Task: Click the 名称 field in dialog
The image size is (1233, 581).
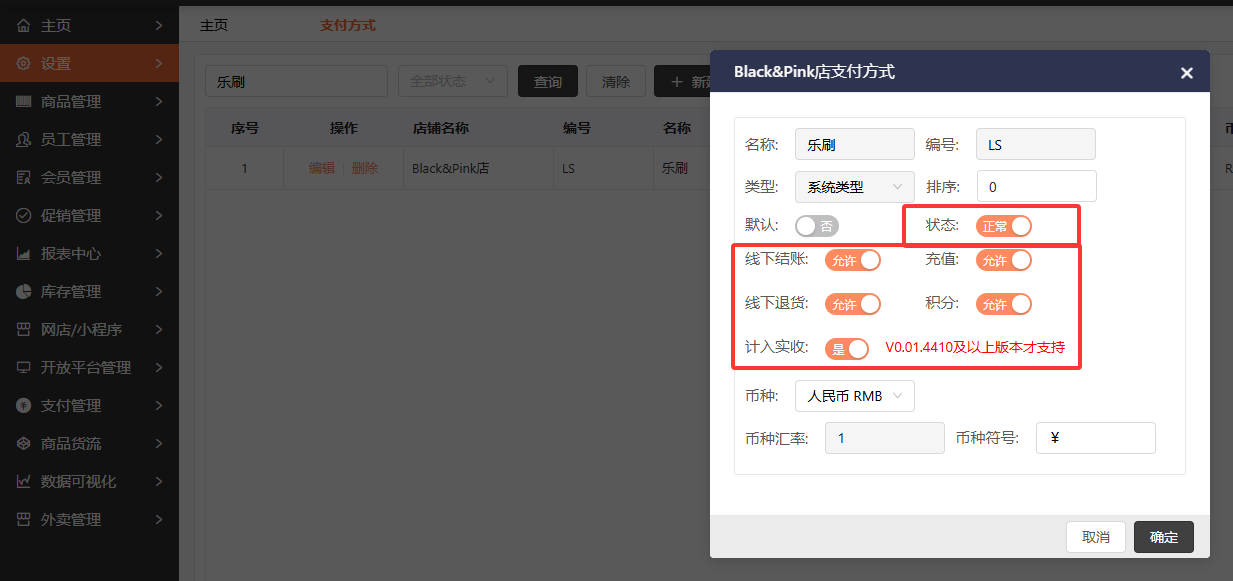Action: click(855, 144)
